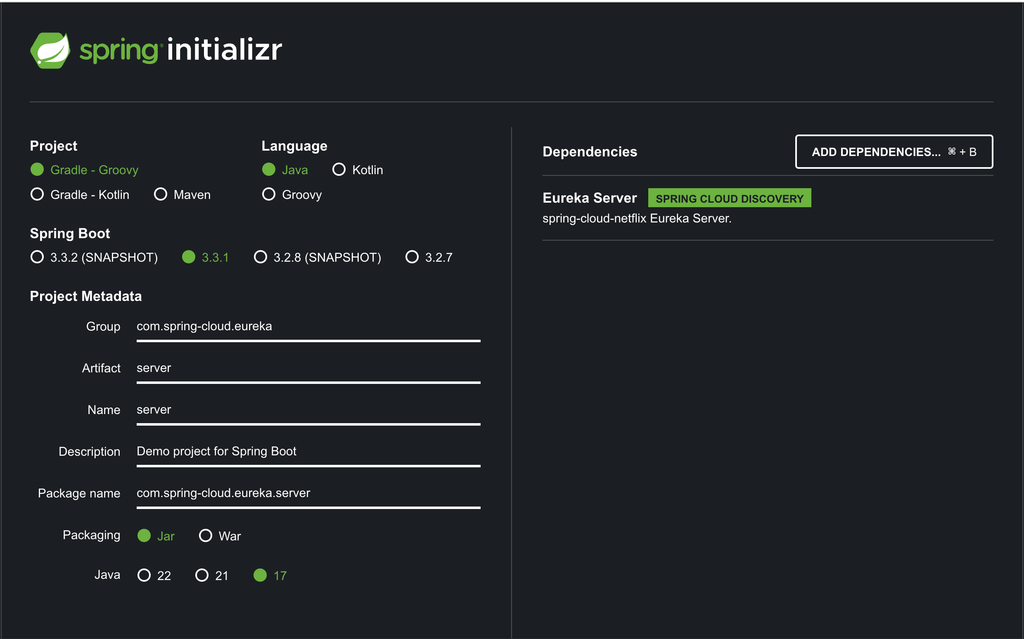Click the Language section heading
1024x639 pixels.
(295, 146)
